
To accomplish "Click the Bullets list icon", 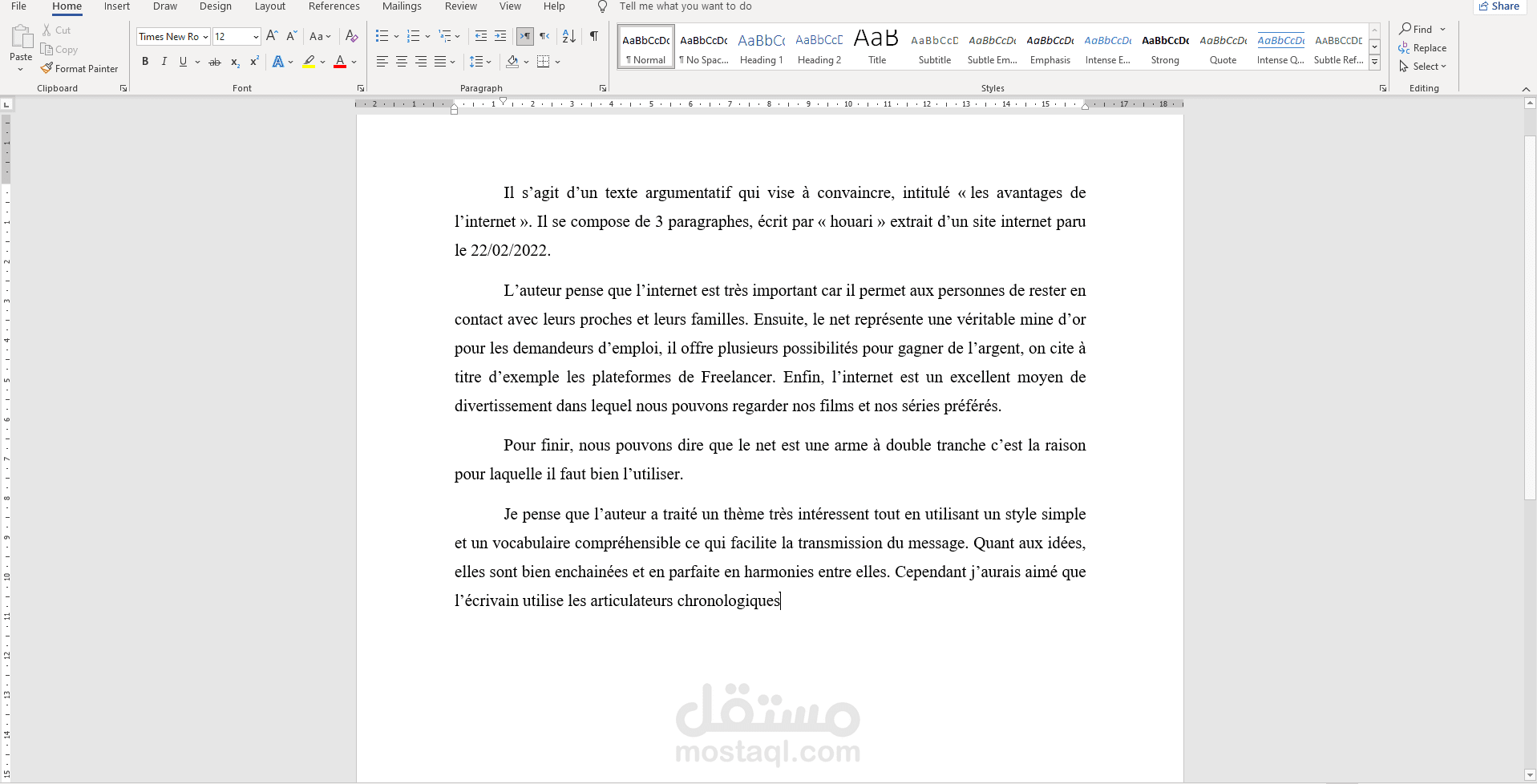I will pos(382,36).
